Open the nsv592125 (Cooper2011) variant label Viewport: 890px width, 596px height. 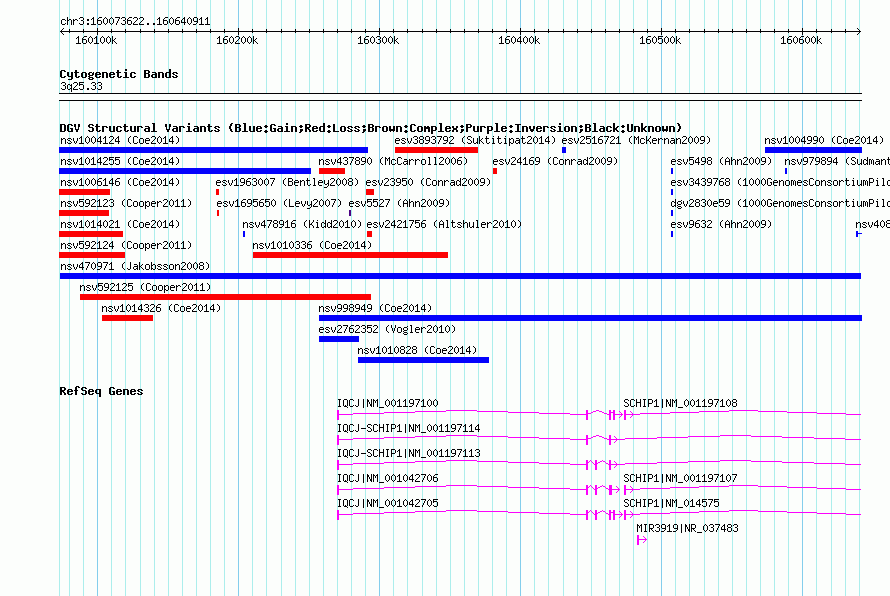(145, 287)
